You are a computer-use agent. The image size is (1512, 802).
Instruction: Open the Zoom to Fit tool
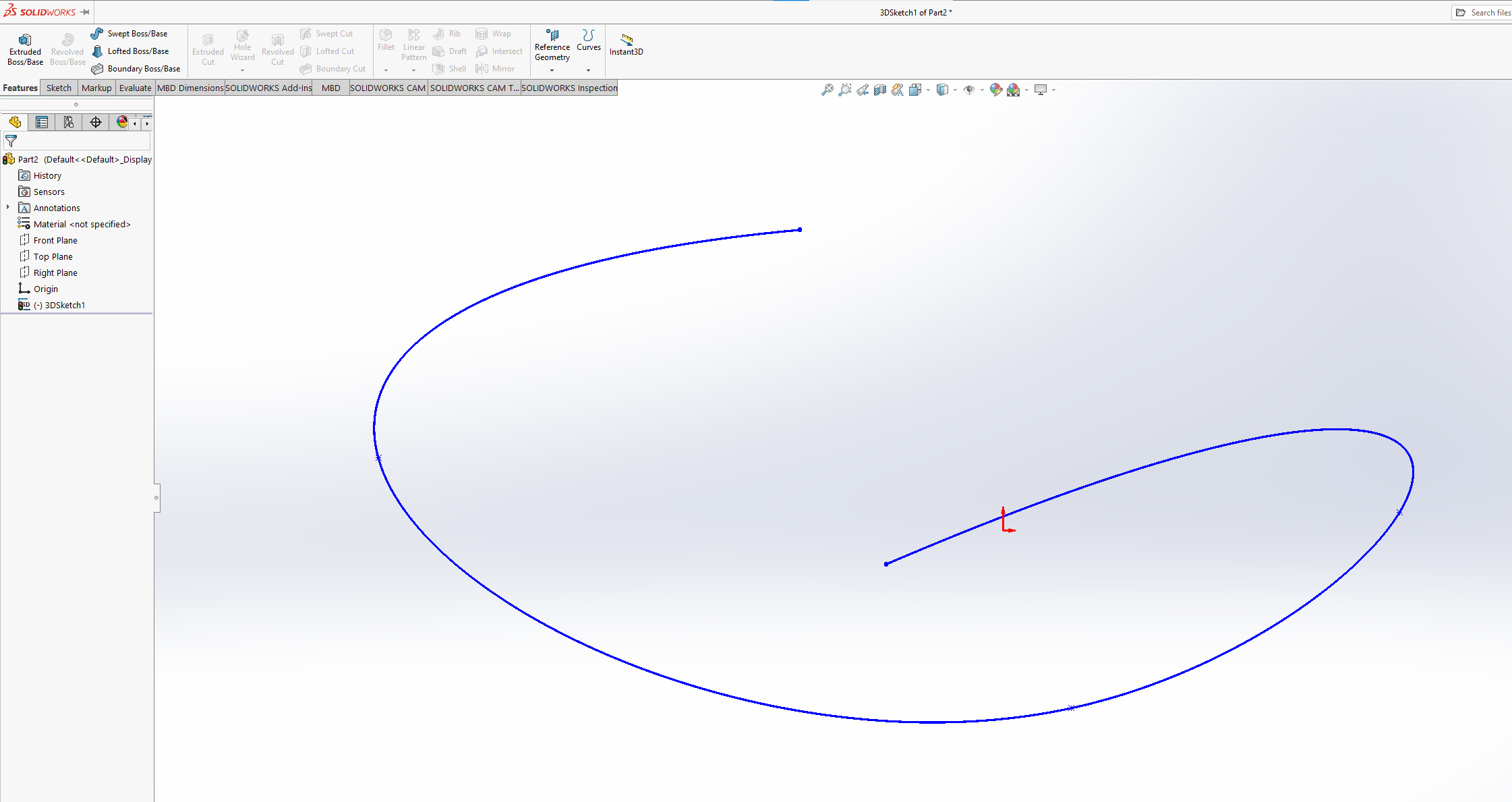(x=827, y=90)
